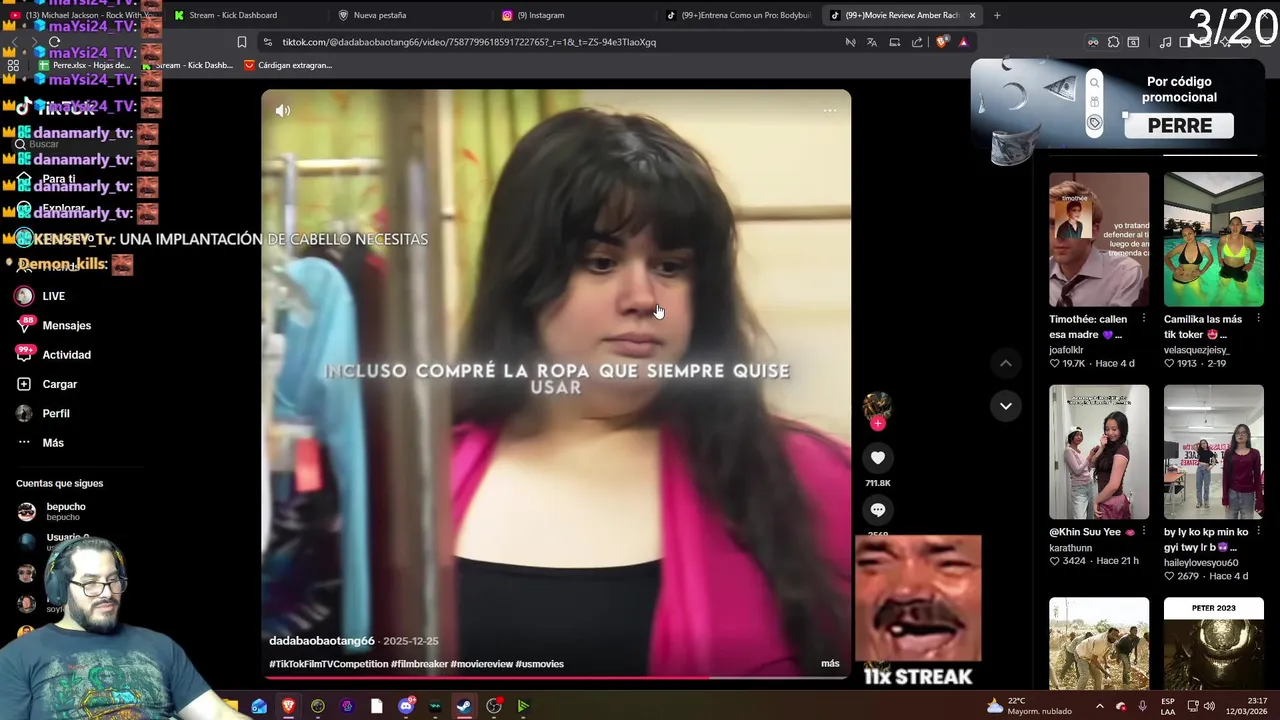Open the by ly ko kp min ko thumbnail
1280x720 pixels.
1213,452
